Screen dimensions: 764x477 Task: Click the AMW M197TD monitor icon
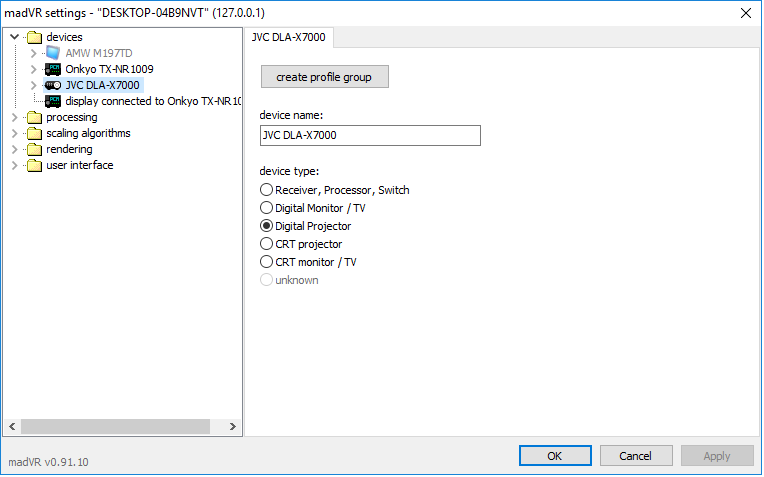coord(53,53)
